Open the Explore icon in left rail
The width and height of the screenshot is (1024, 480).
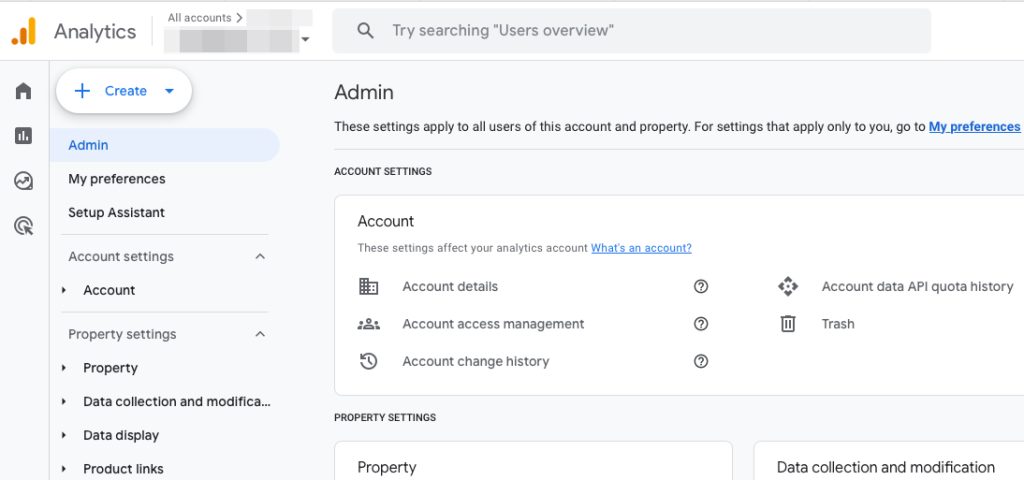(23, 181)
